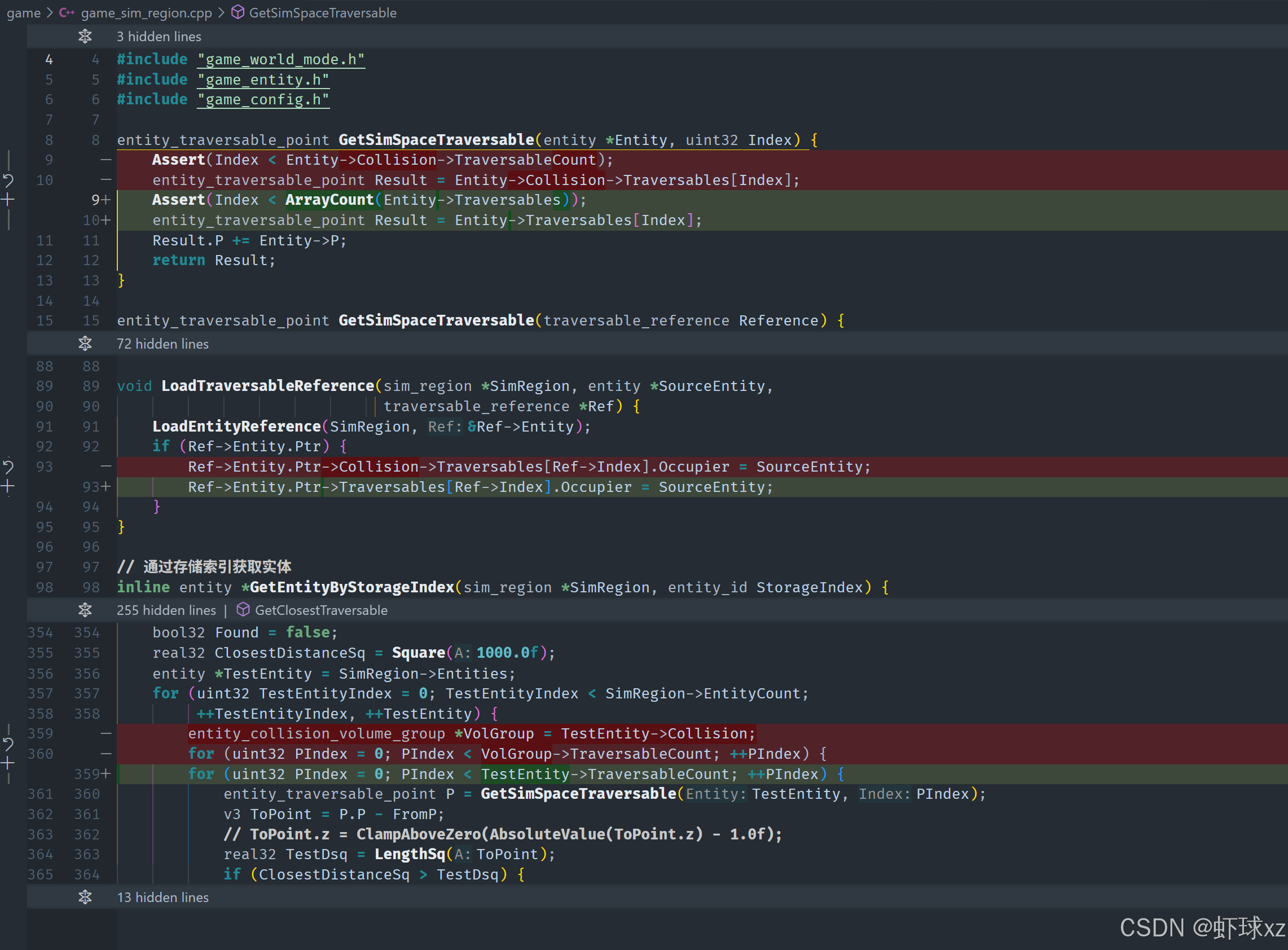
Task: Stage the TestEntity->TraversableCount for-loop change
Action: click(x=8, y=764)
